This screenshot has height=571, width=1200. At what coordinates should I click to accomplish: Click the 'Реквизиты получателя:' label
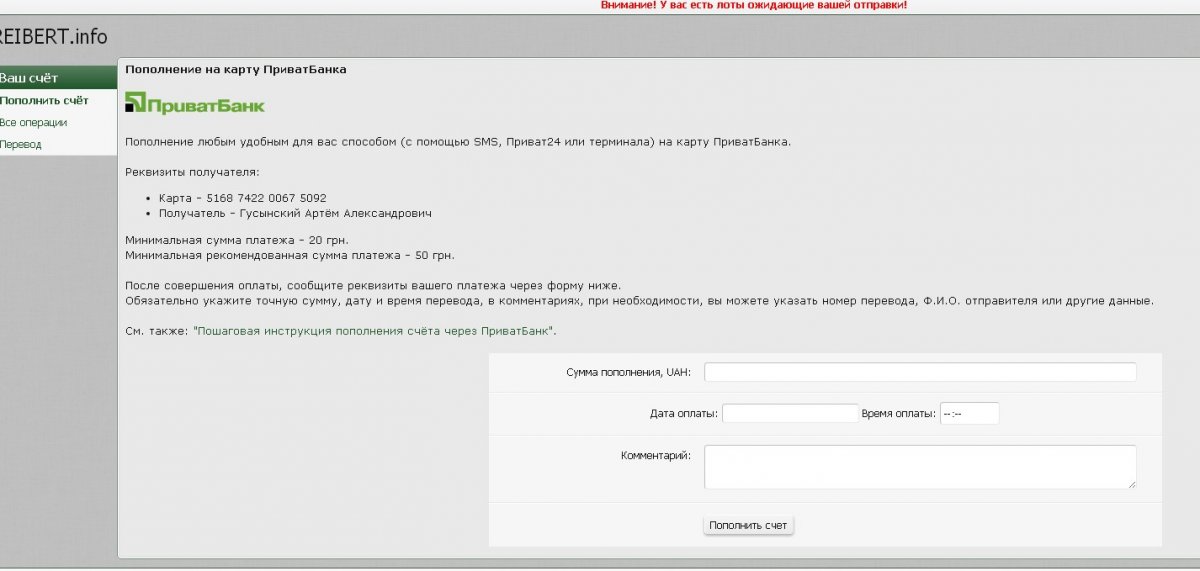[x=192, y=172]
